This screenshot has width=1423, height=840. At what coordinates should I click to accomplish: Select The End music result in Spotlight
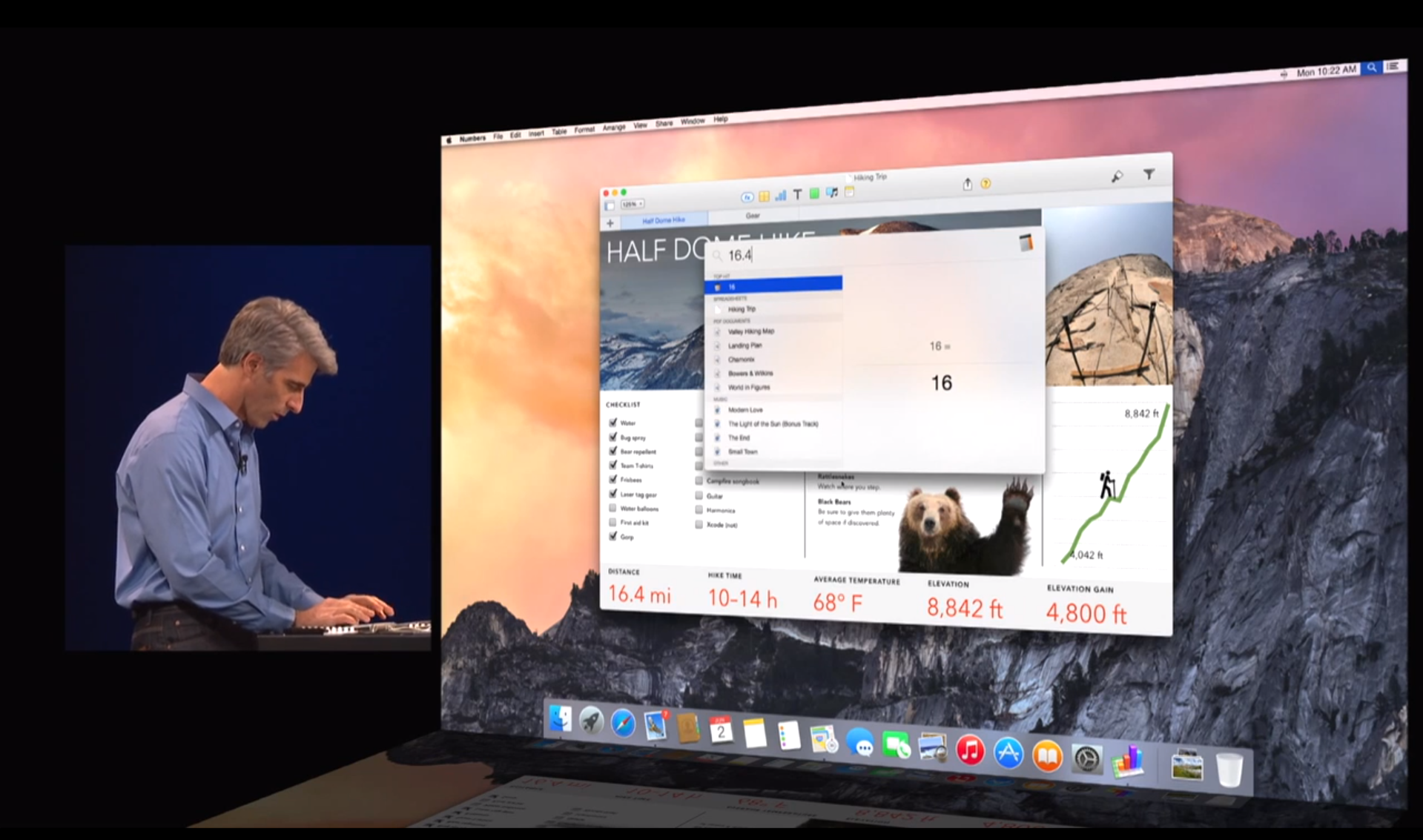point(773,438)
